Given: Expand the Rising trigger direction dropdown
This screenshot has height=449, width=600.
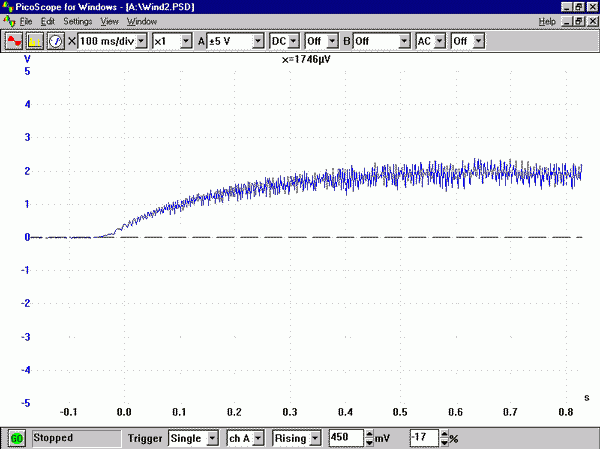Looking at the screenshot, I should click(314, 438).
